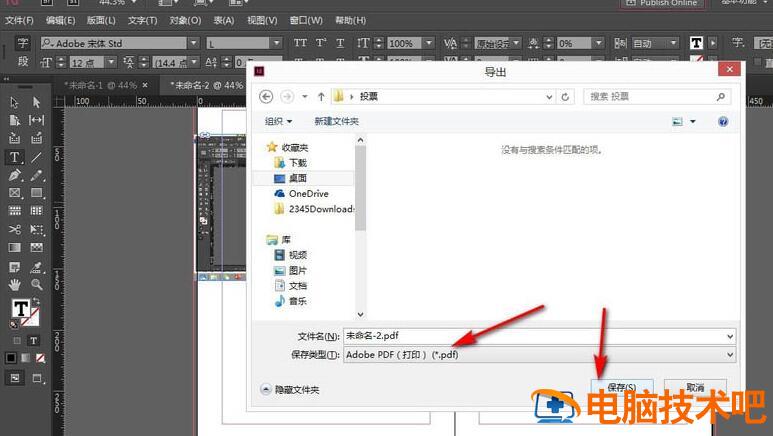Screen dimensions: 773x436
Task: Open the 文件(F) menu
Action: point(19,20)
